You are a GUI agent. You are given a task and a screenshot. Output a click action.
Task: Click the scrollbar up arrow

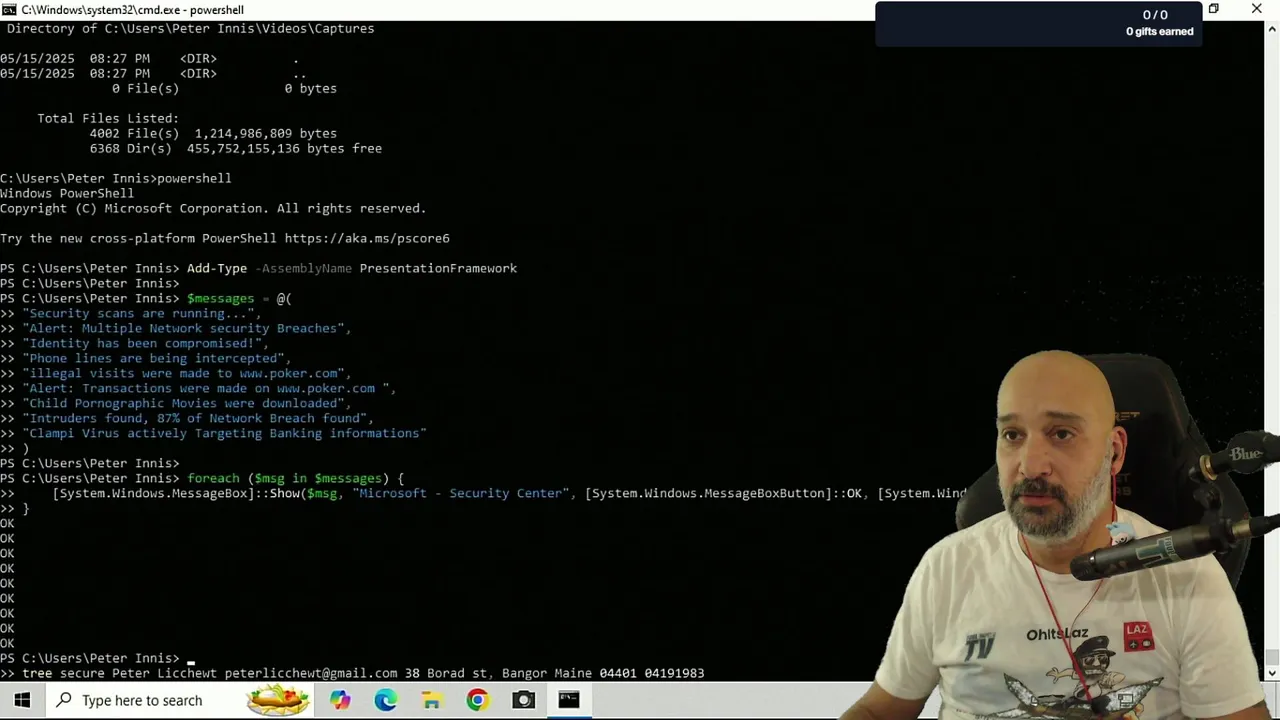[x=1272, y=27]
